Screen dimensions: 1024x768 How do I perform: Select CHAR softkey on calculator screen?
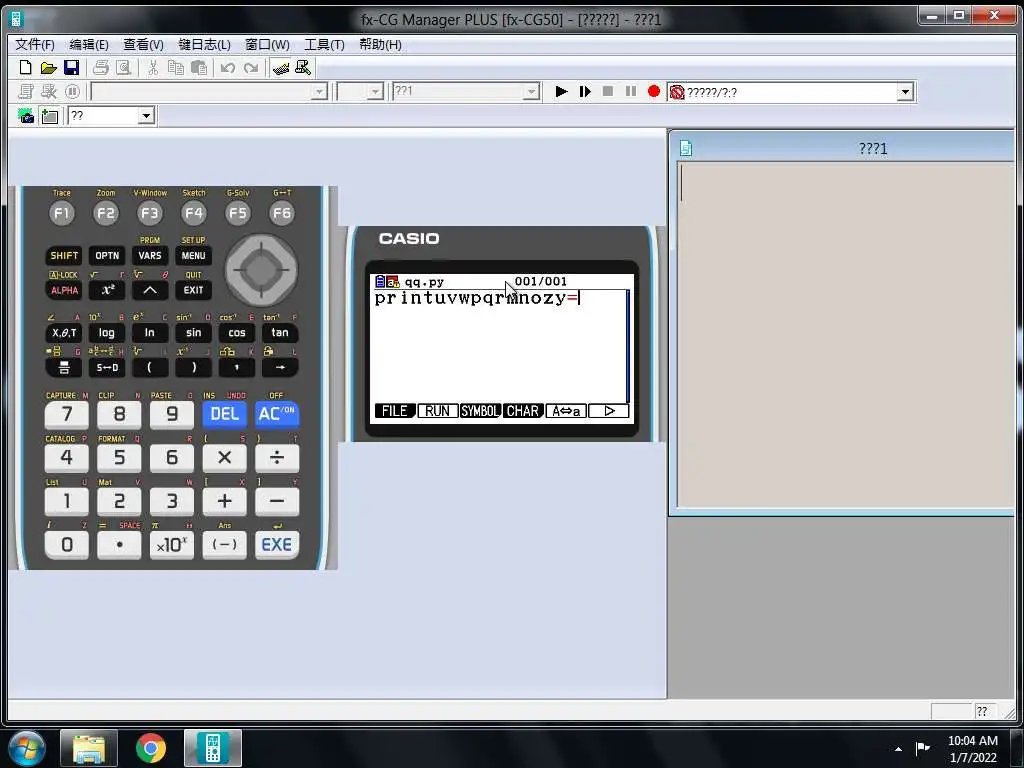pos(523,411)
